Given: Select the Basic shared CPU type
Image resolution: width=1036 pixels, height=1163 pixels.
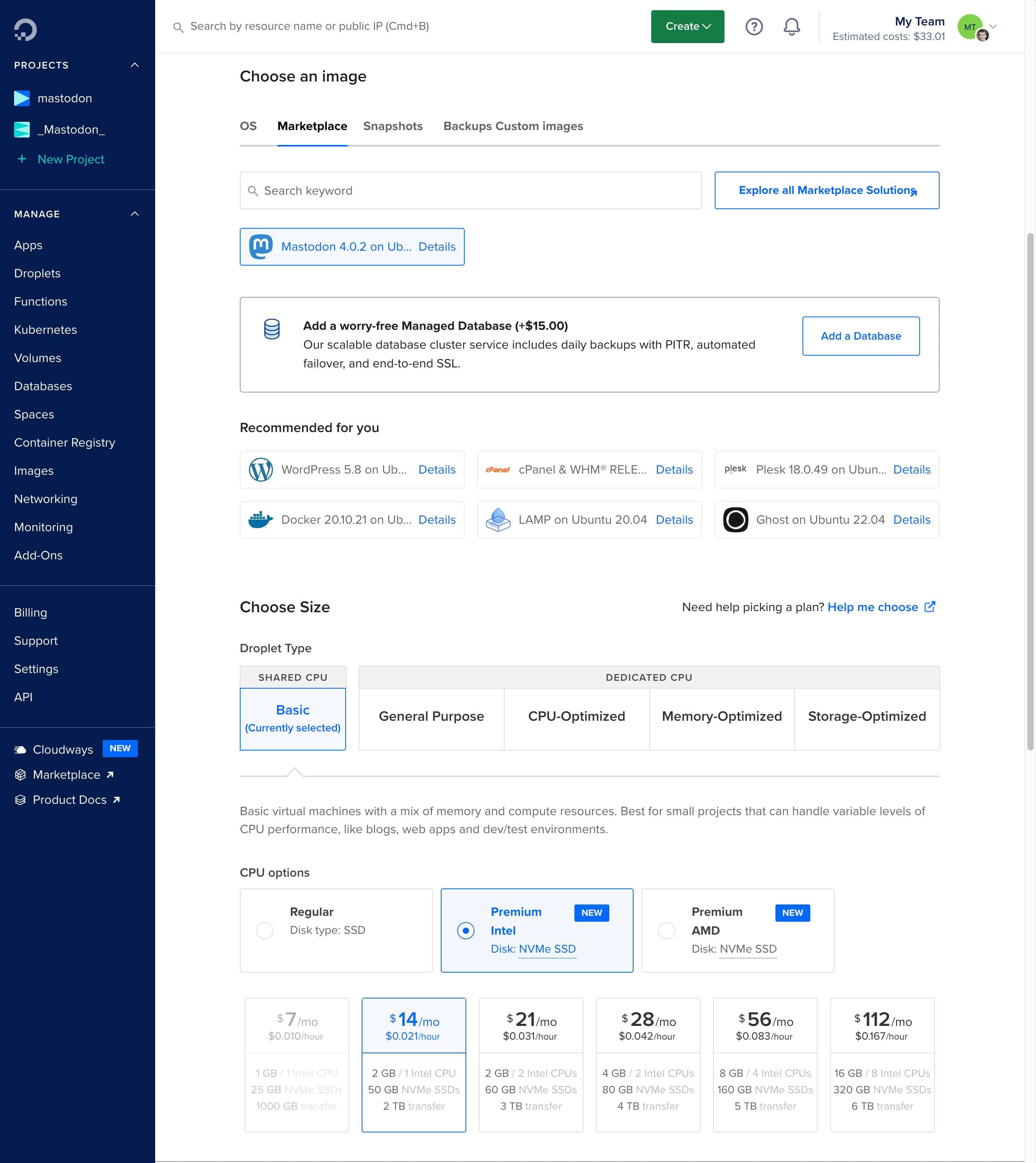Looking at the screenshot, I should 293,719.
